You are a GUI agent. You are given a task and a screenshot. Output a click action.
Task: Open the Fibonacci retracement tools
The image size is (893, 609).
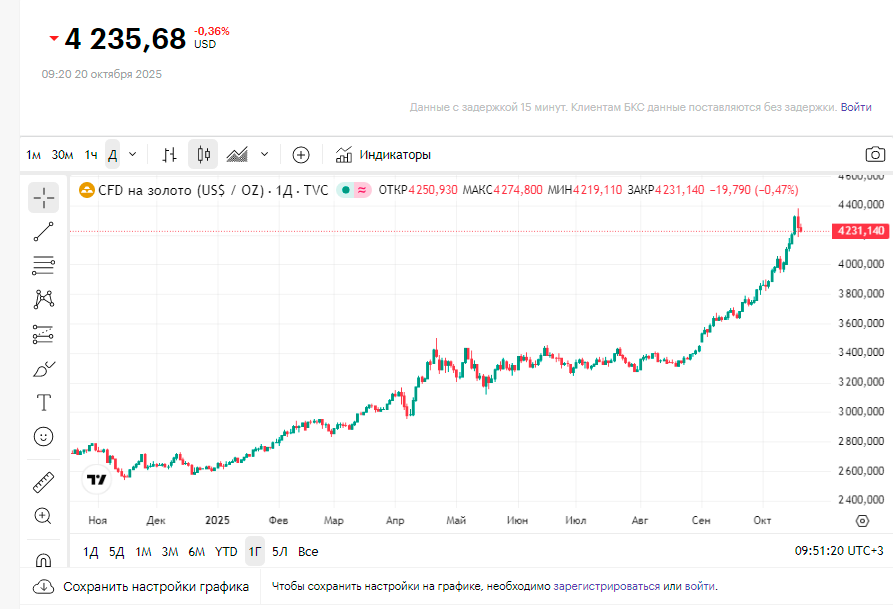click(x=43, y=265)
